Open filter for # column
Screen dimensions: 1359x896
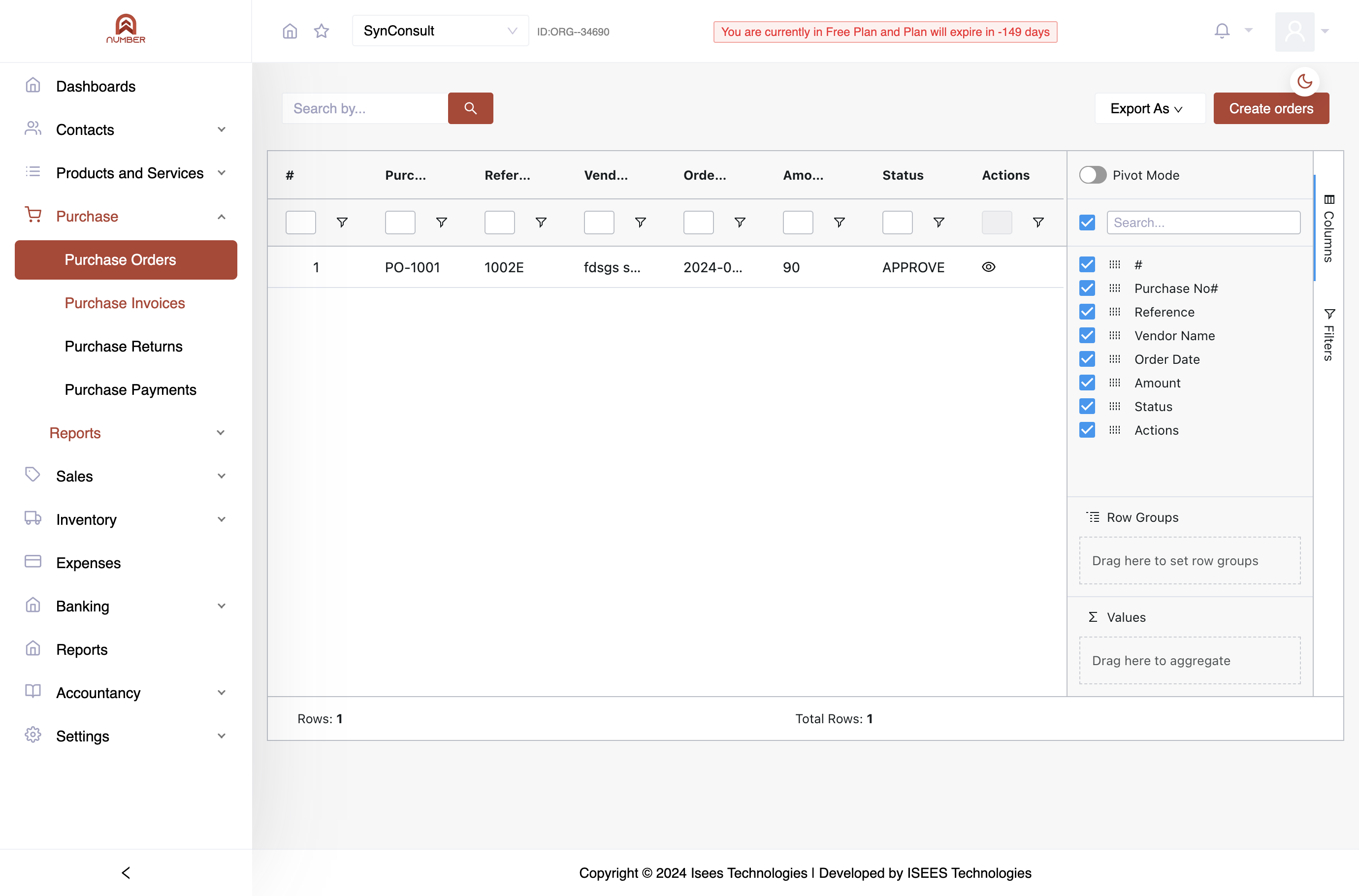pos(342,223)
